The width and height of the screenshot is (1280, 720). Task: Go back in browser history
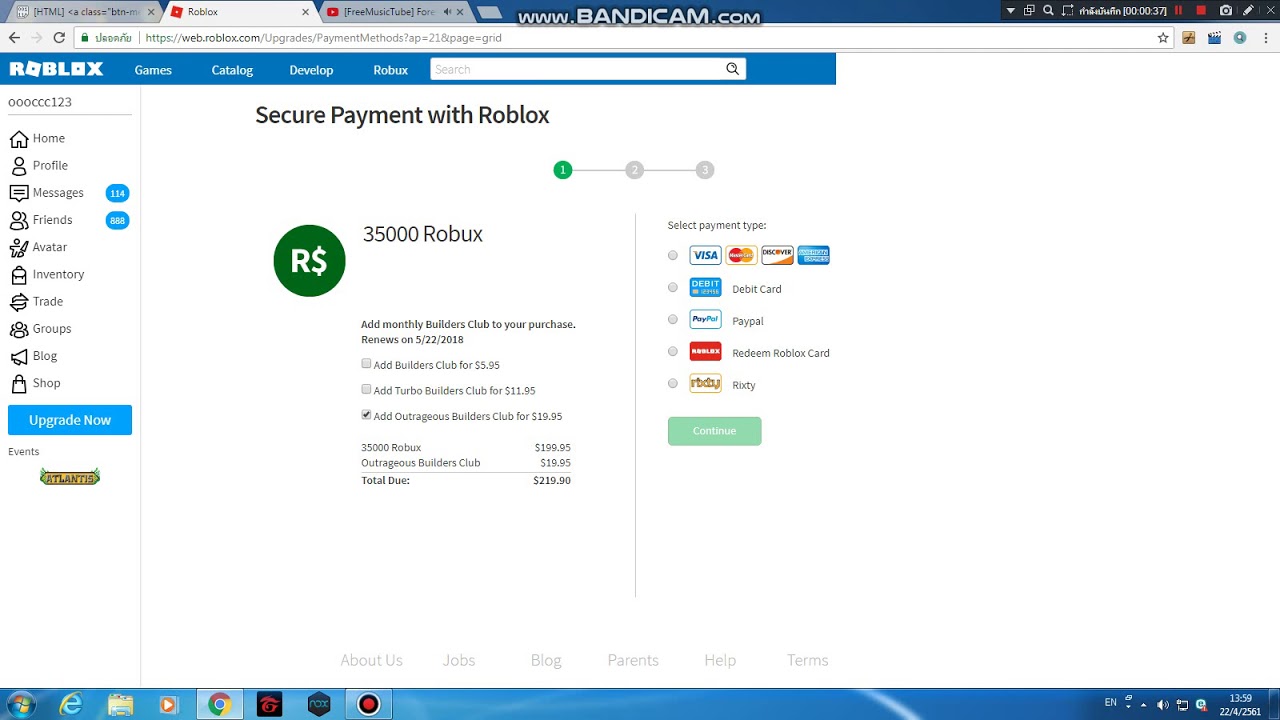click(14, 38)
